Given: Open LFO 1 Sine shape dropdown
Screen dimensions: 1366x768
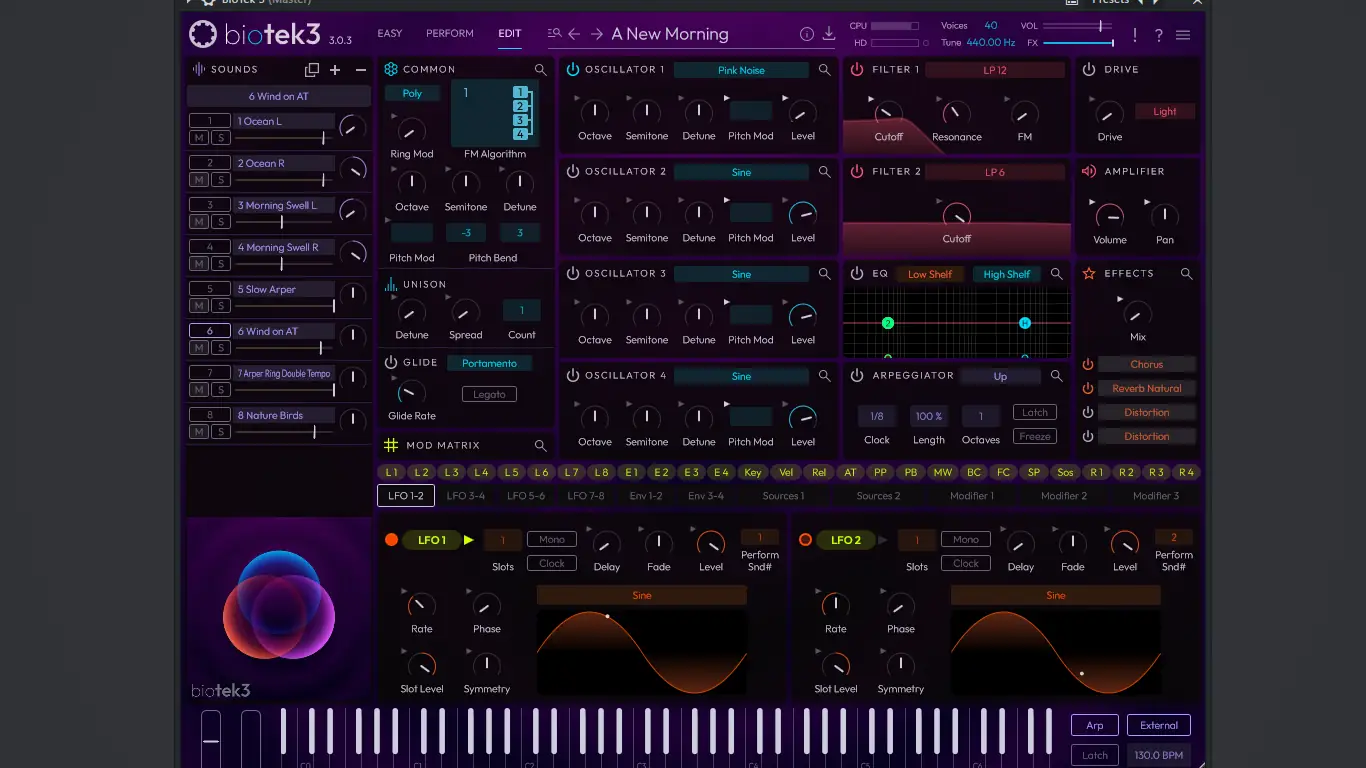Looking at the screenshot, I should point(642,596).
